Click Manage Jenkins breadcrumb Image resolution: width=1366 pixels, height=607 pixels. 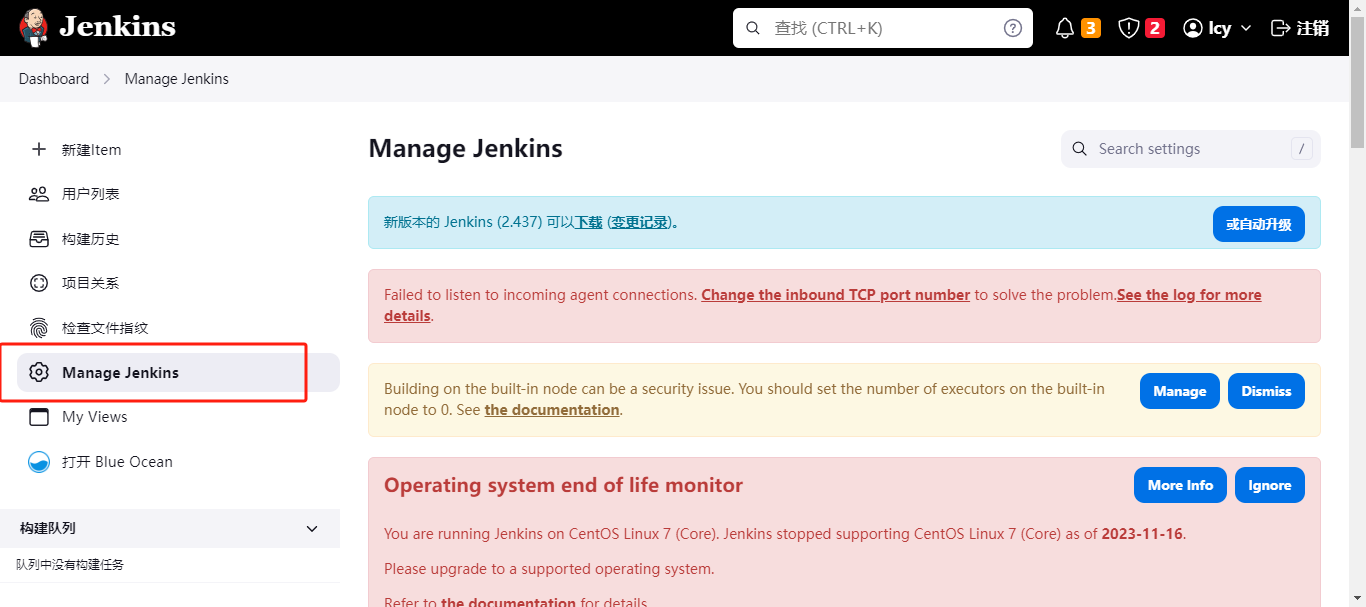(x=177, y=79)
